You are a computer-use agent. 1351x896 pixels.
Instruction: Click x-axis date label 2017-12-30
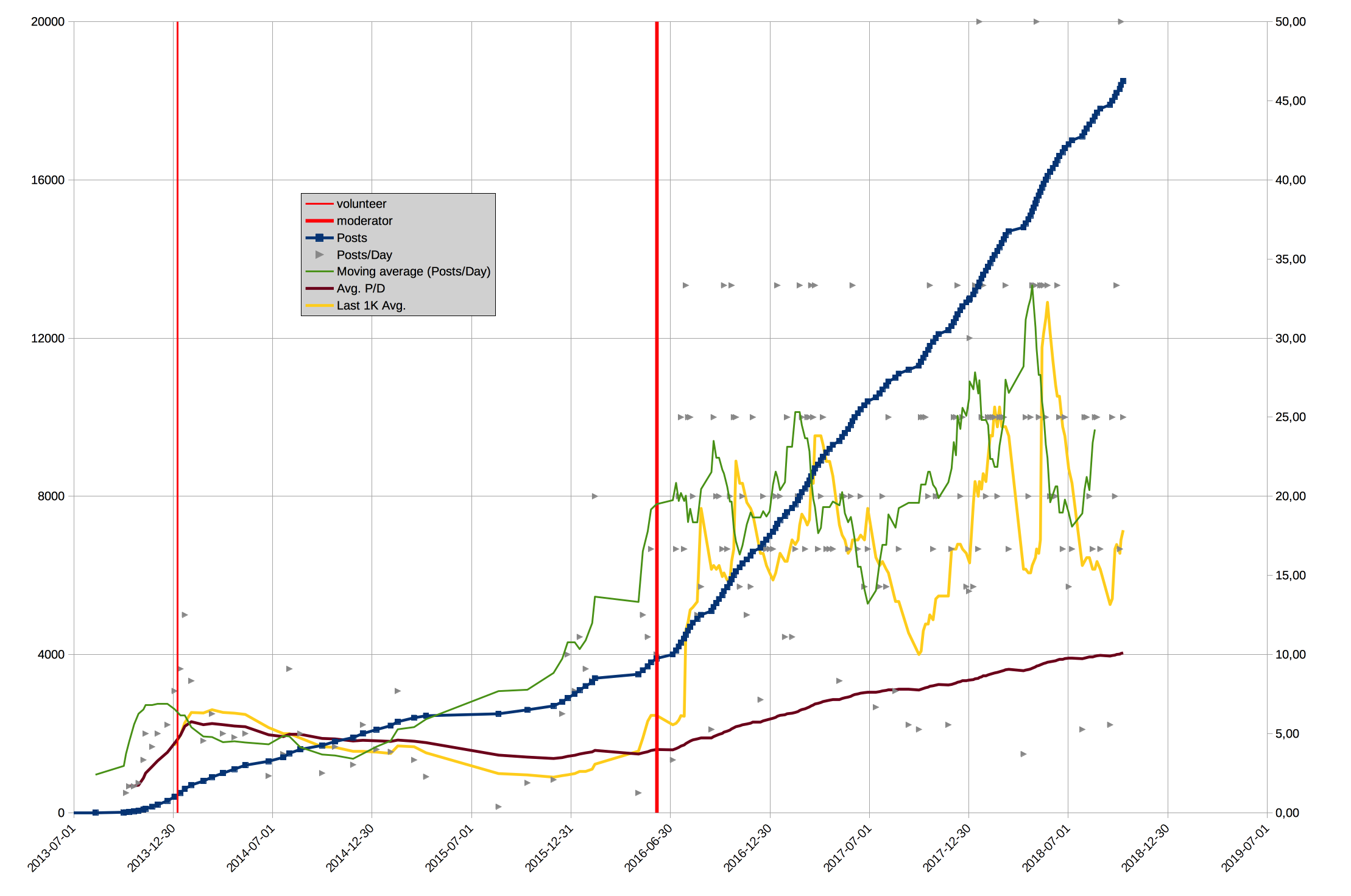(x=947, y=848)
